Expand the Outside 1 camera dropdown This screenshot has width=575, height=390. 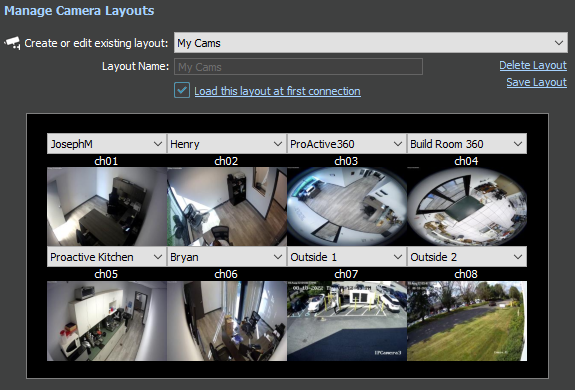tap(347, 257)
